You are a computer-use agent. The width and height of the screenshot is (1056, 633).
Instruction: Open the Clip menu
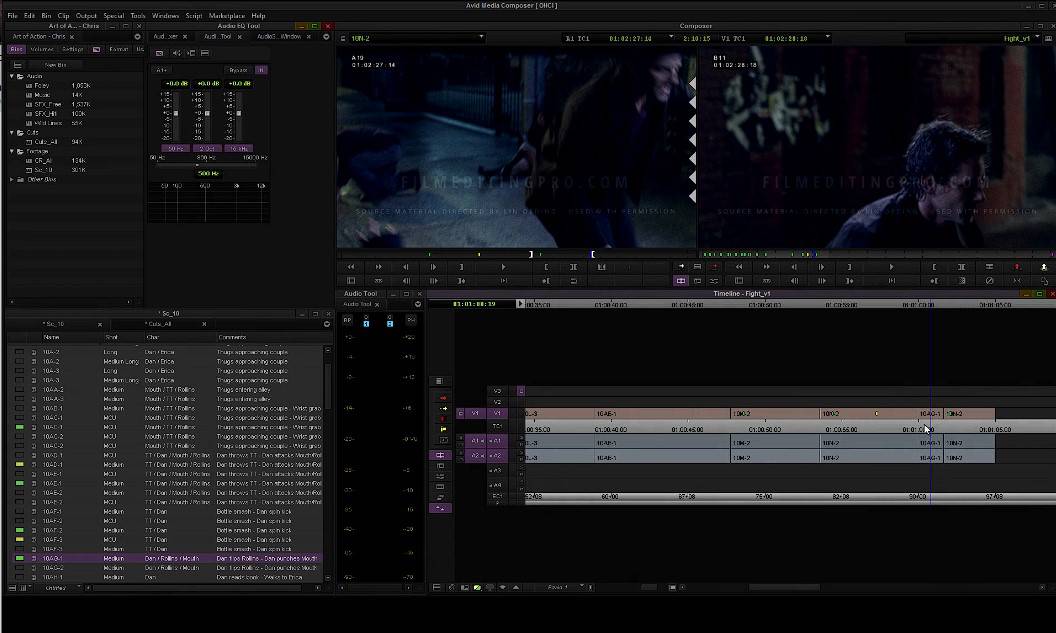[x=63, y=15]
